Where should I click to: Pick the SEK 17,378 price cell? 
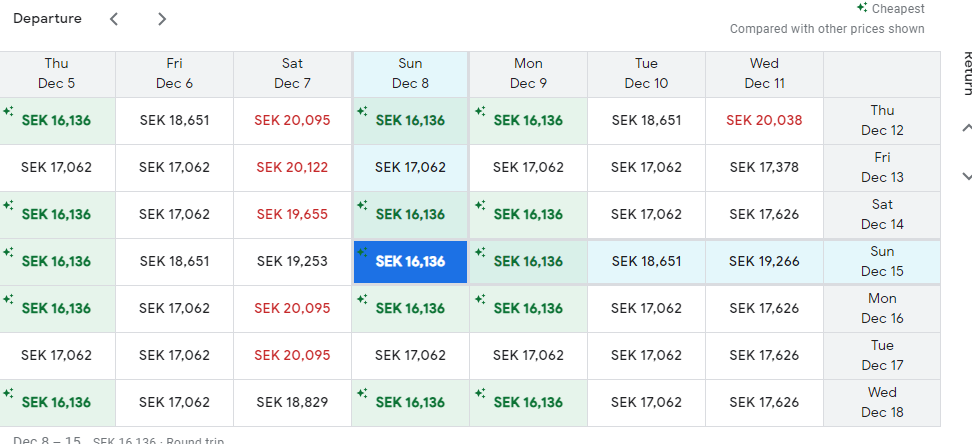(x=764, y=168)
